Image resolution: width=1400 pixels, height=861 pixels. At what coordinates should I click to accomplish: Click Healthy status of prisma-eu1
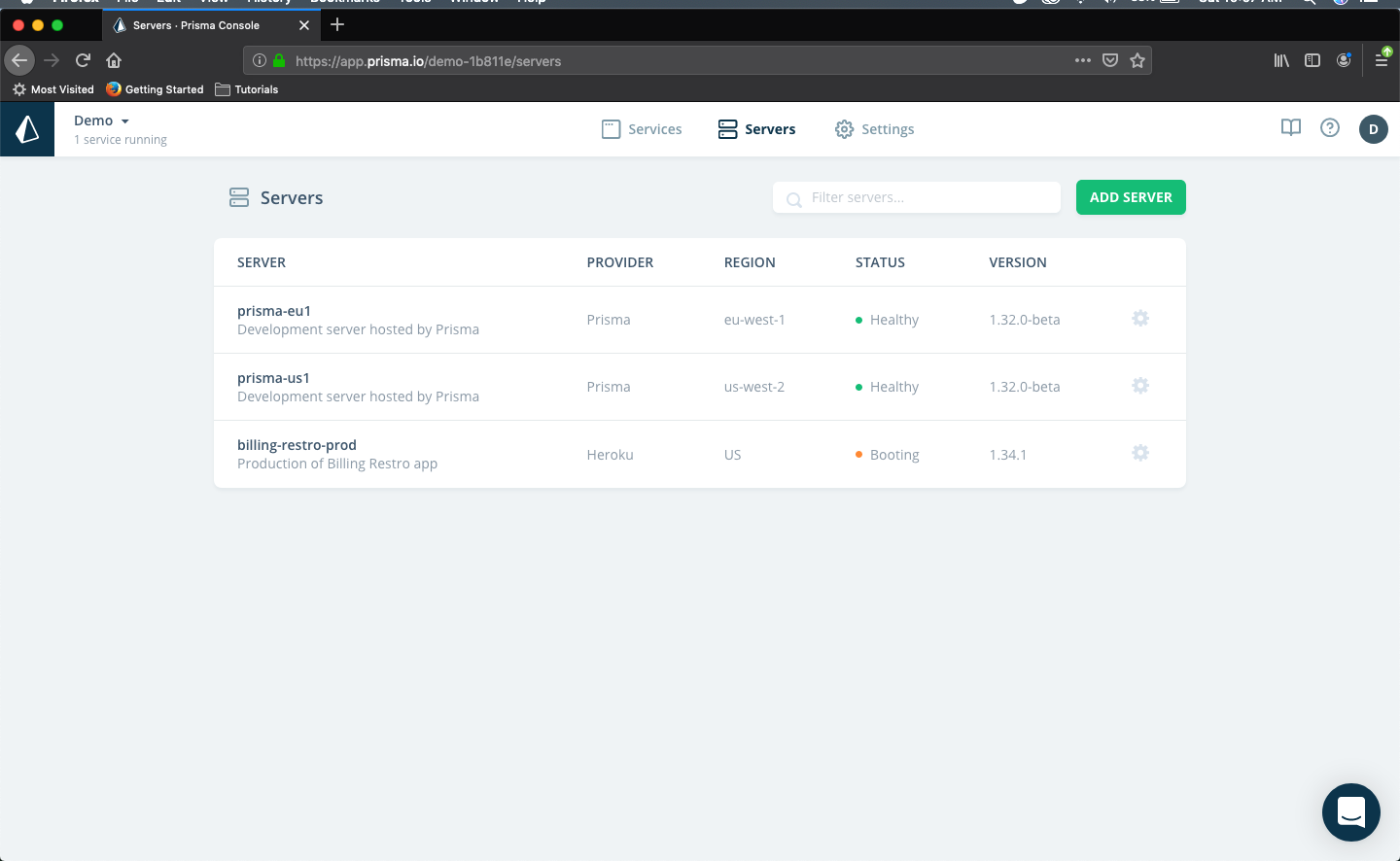point(888,320)
